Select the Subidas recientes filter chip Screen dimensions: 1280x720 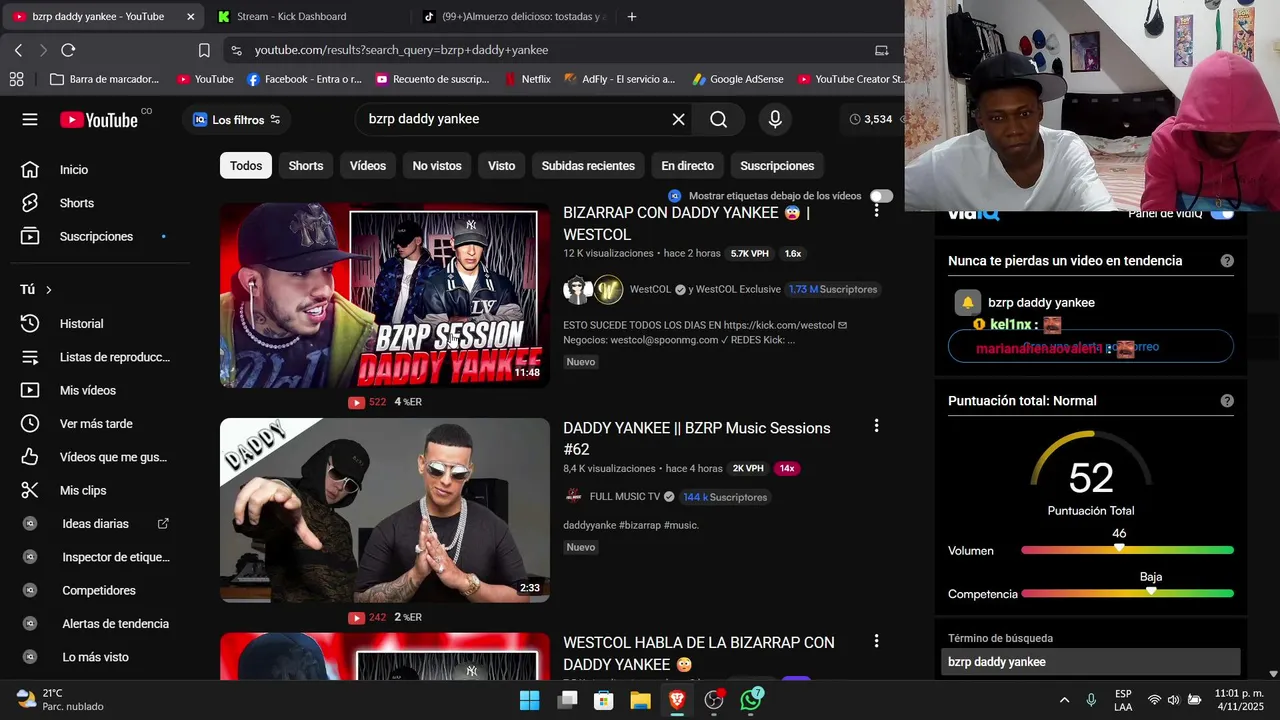click(x=588, y=166)
